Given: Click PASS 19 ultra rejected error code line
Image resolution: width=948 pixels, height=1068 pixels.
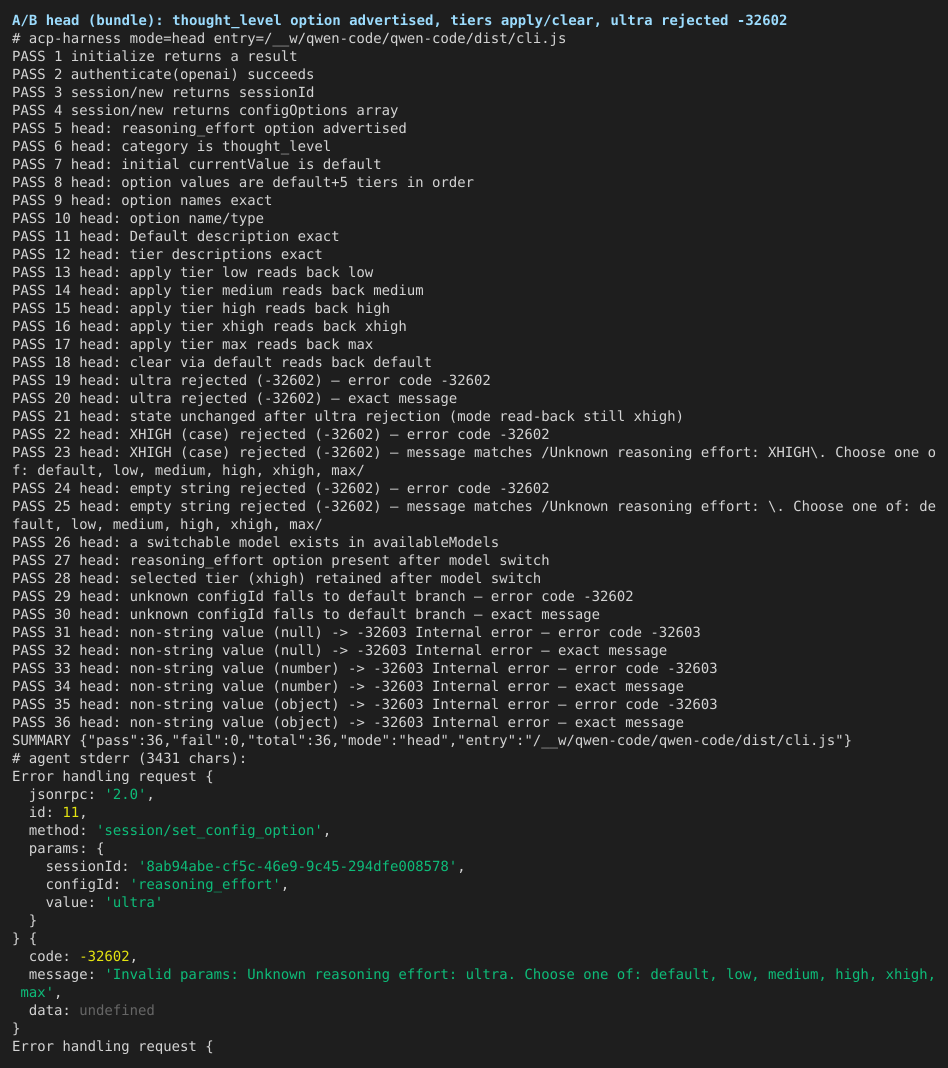Looking at the screenshot, I should pos(251,380).
